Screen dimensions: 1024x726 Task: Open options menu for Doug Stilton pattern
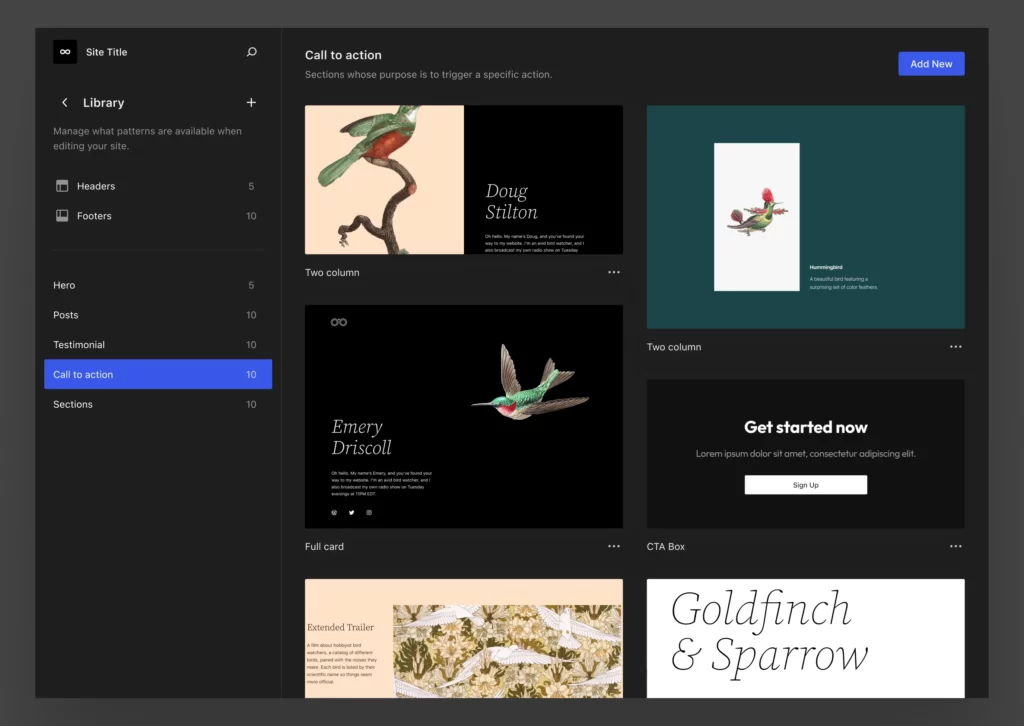613,272
